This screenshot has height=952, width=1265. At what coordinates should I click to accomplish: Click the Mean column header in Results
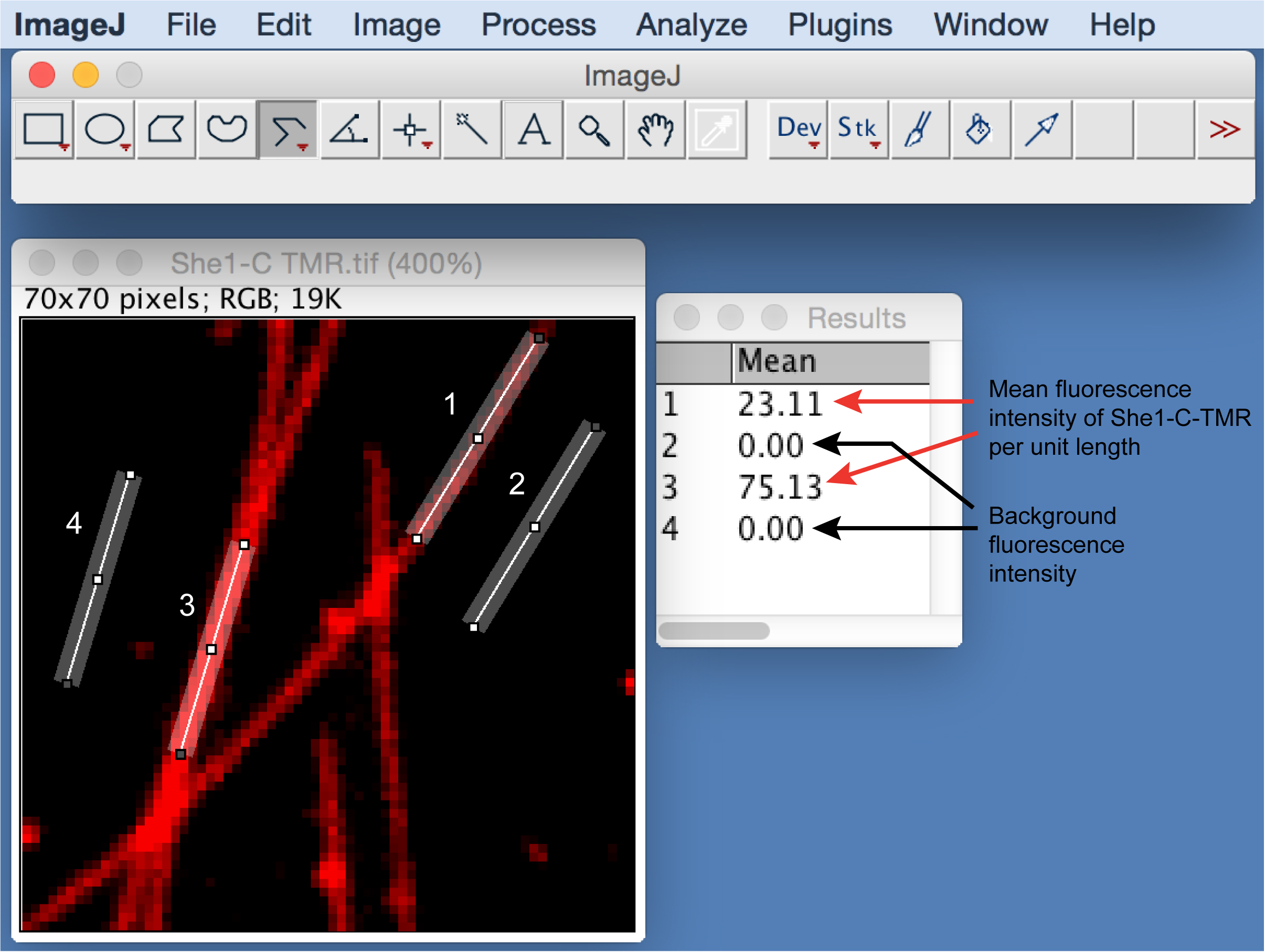(x=831, y=362)
